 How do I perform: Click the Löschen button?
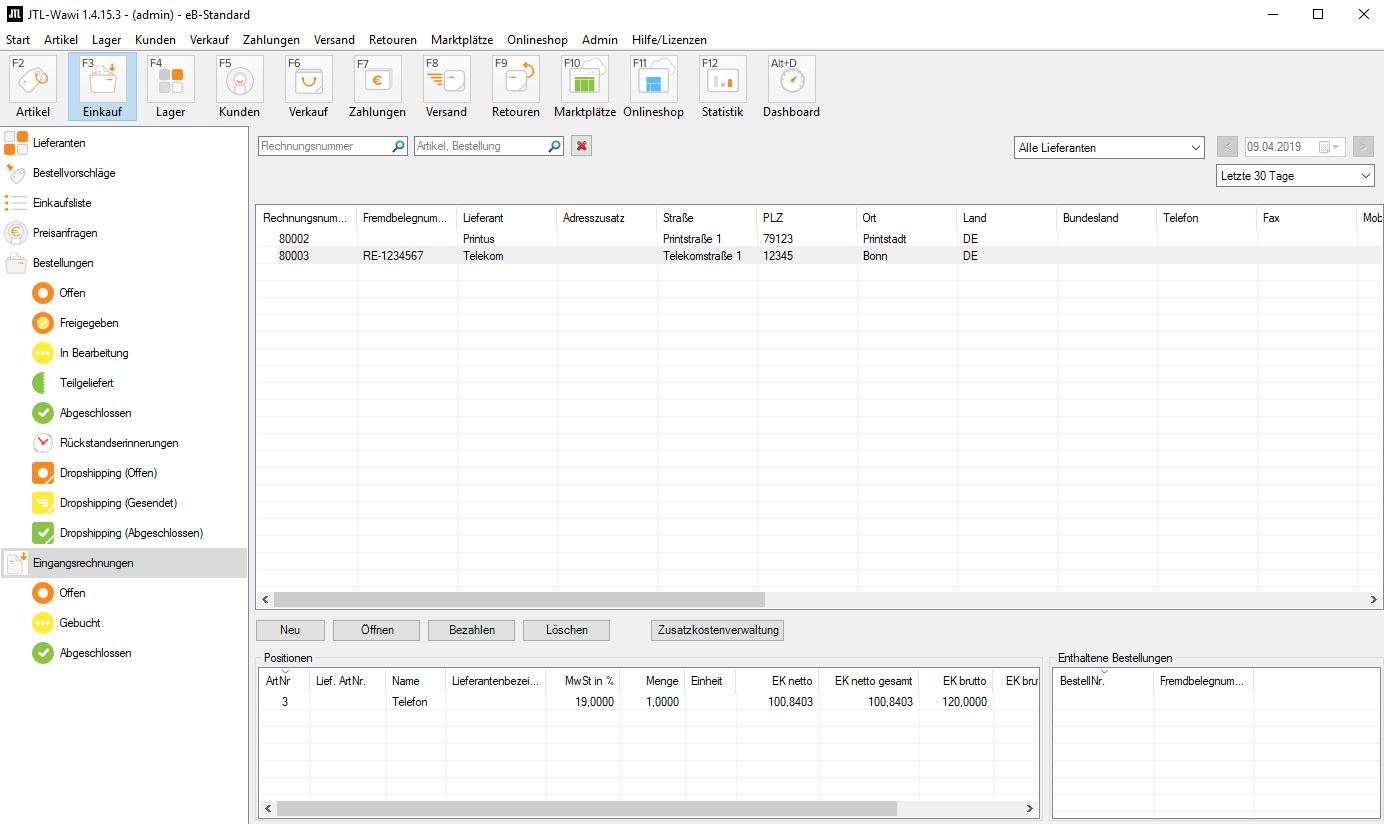click(x=568, y=630)
